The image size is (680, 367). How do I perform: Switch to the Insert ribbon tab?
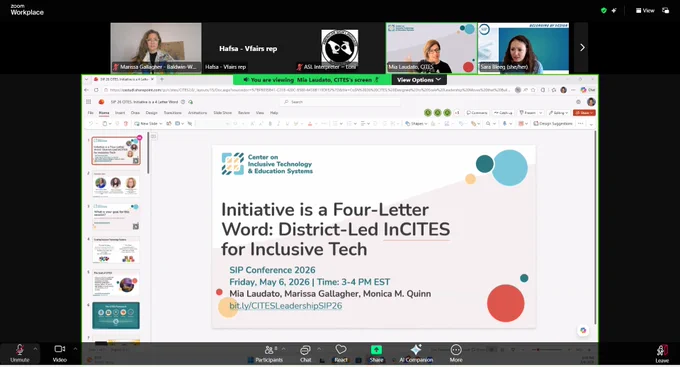120,113
